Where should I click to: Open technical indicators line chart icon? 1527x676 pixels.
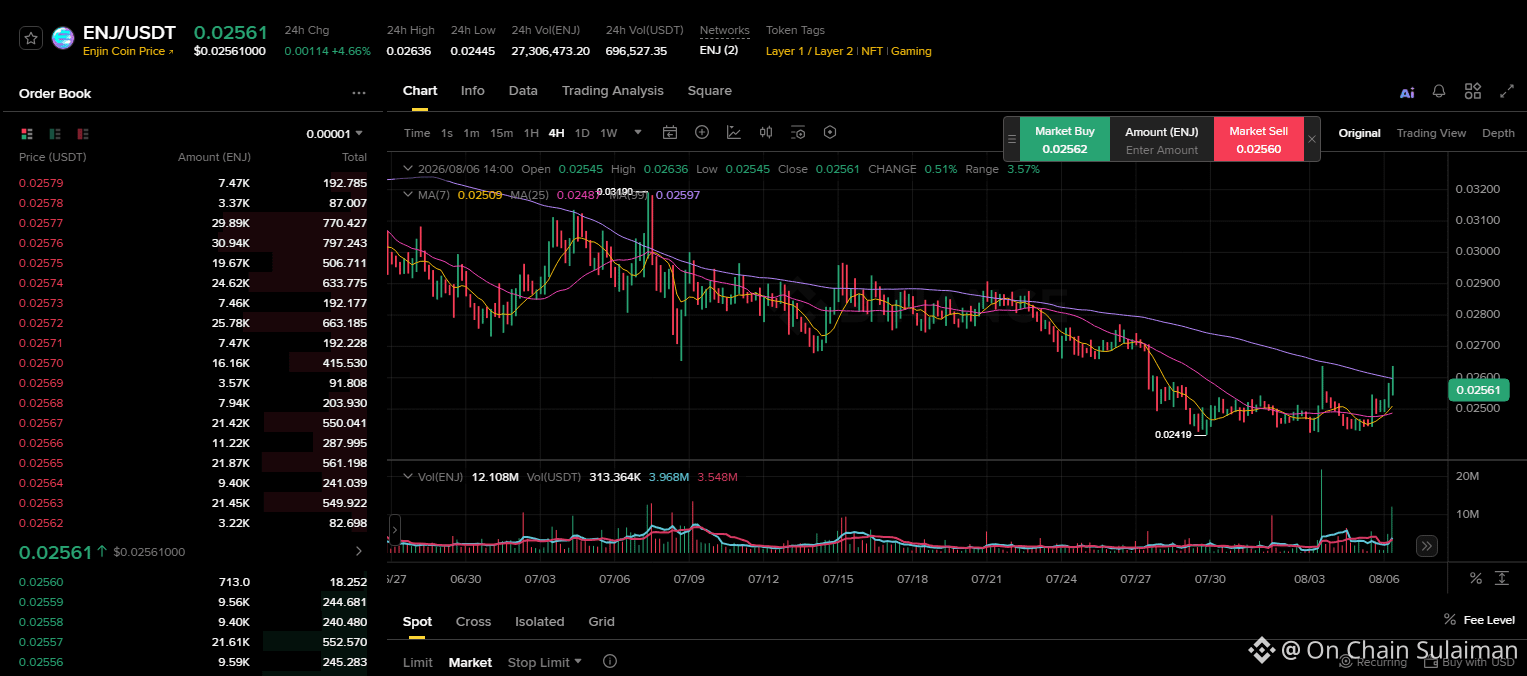pos(734,132)
